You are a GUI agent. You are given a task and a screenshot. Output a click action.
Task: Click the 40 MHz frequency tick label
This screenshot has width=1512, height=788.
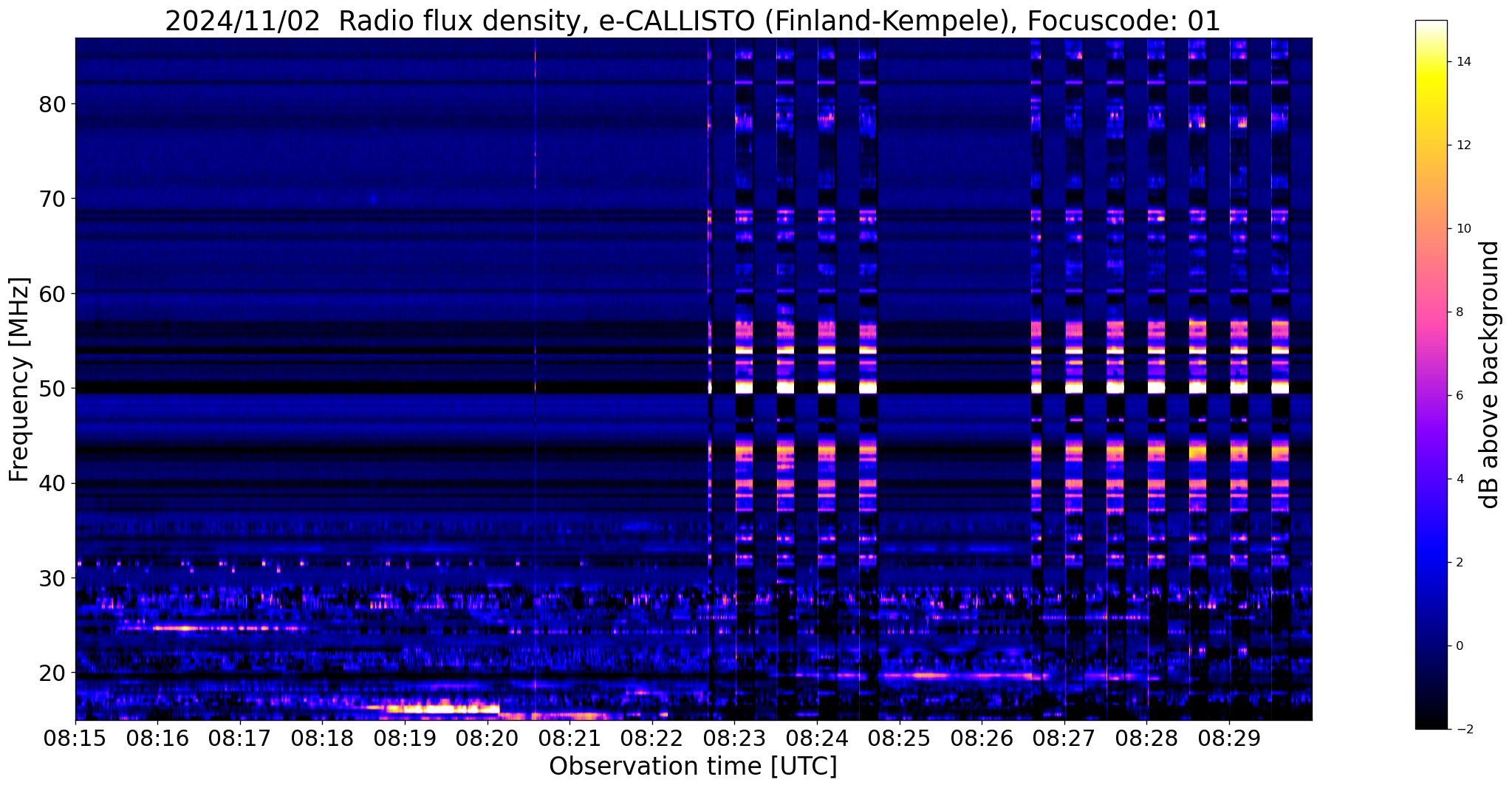[52, 484]
